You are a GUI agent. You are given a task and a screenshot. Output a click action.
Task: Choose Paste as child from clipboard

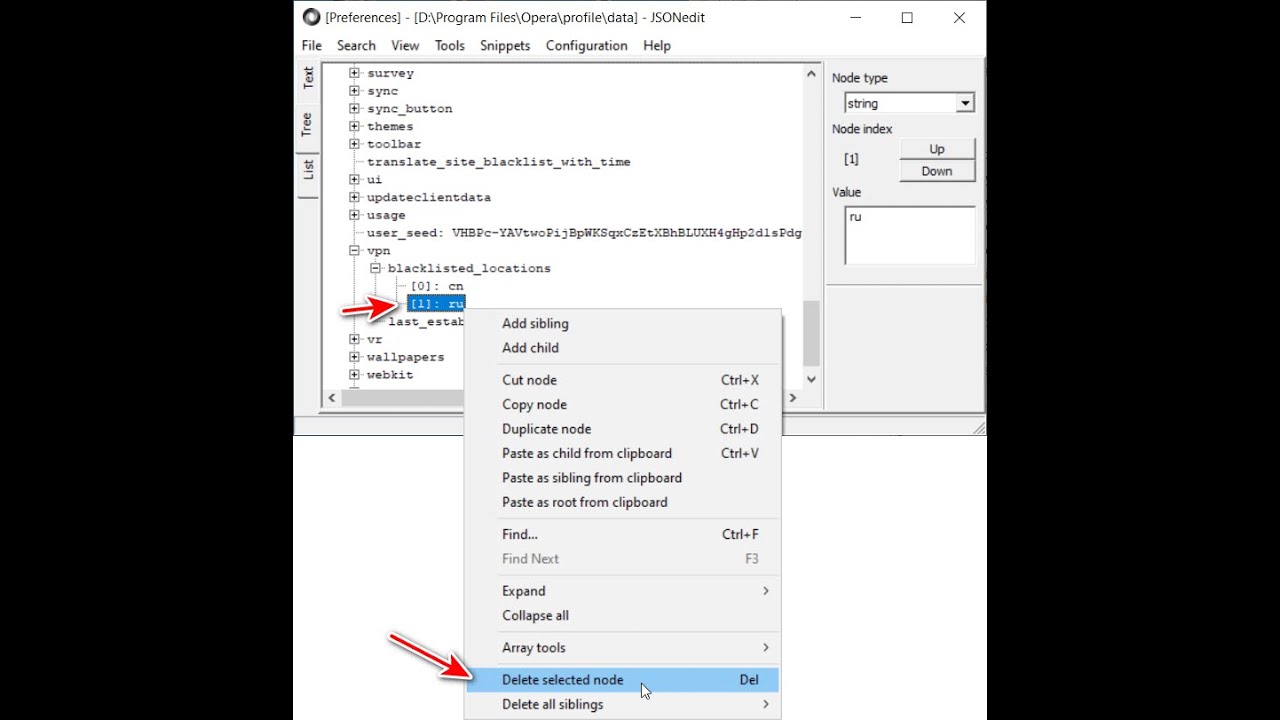(x=622, y=453)
